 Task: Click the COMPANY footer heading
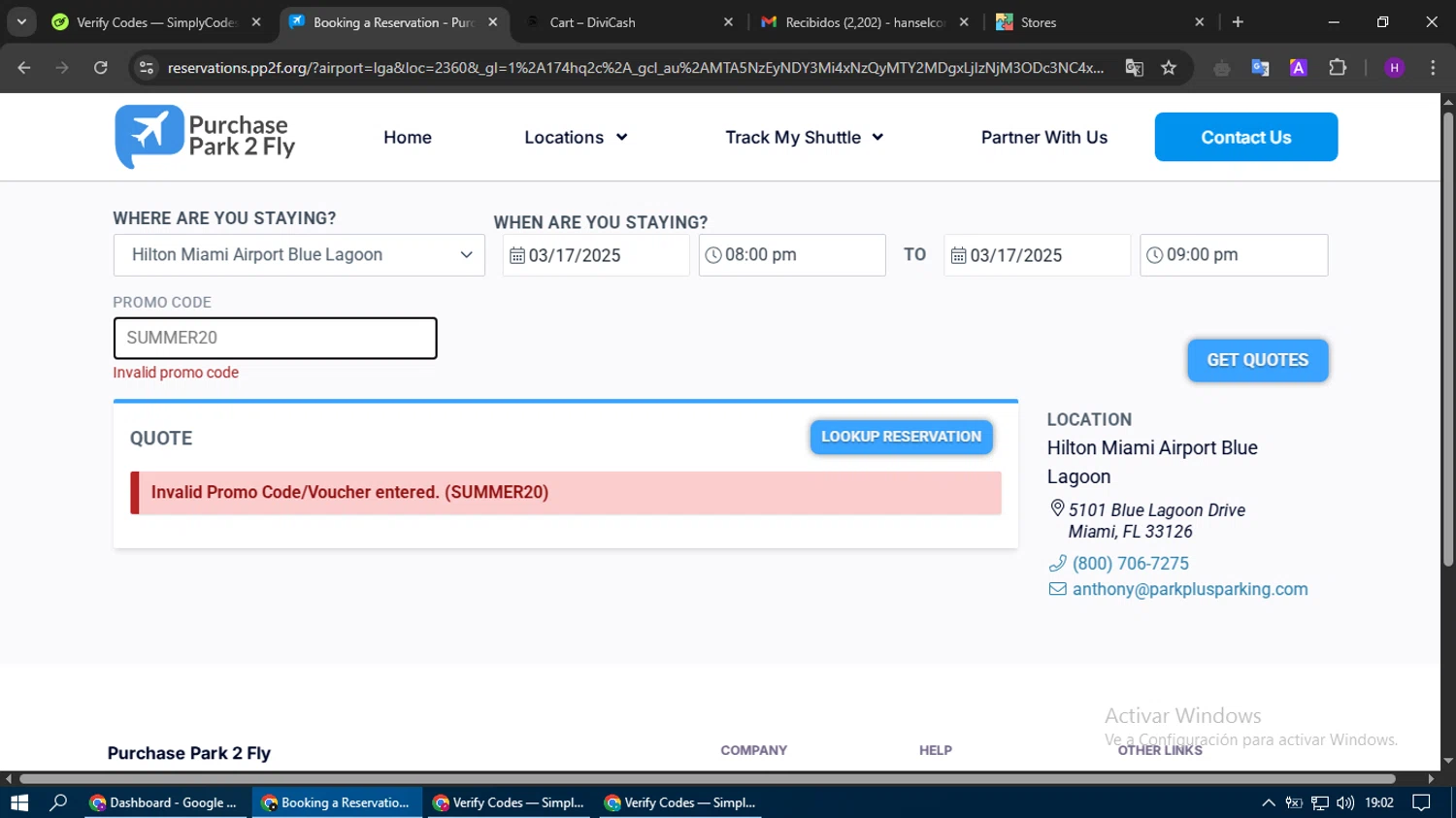click(754, 750)
